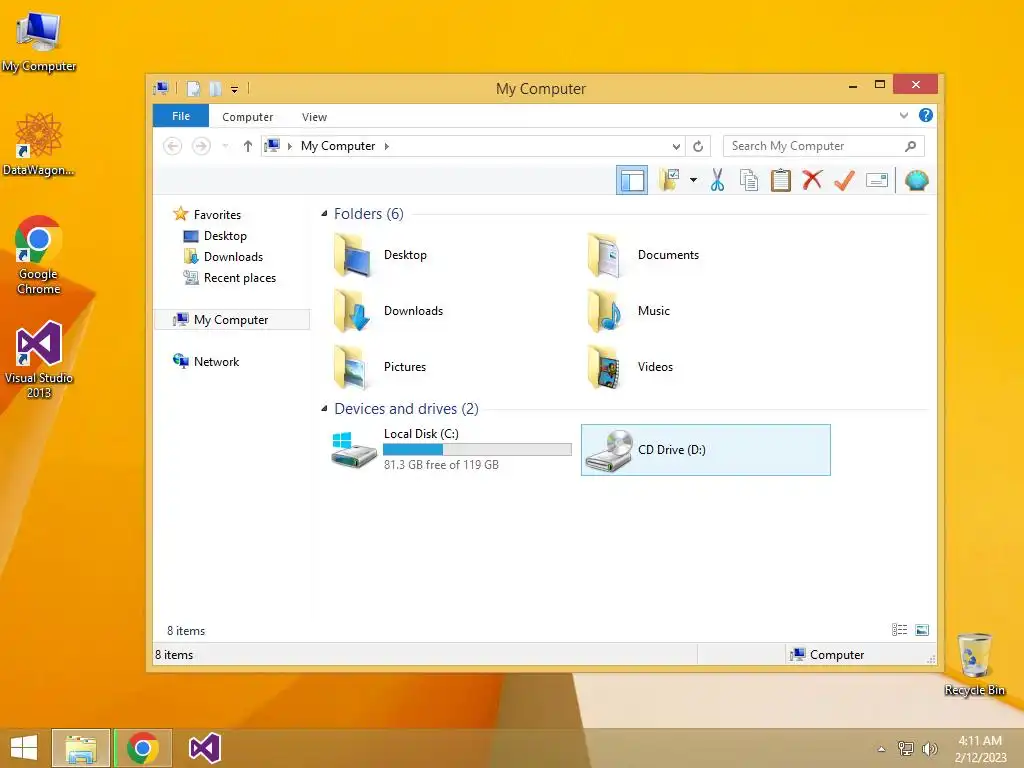Open Customize Quick Access Toolbar dropdown

click(234, 89)
